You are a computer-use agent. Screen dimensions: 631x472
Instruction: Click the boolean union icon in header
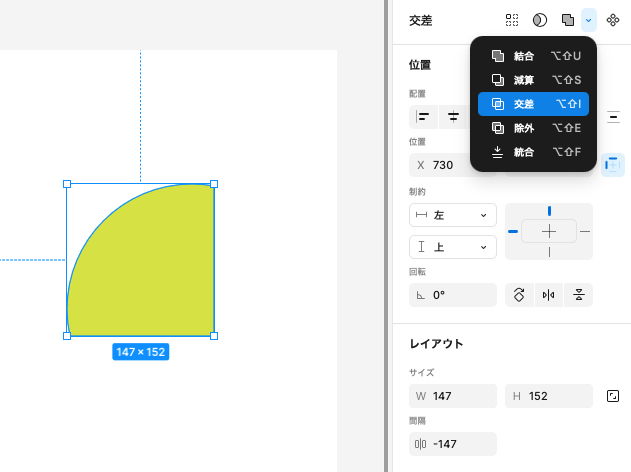pos(568,20)
